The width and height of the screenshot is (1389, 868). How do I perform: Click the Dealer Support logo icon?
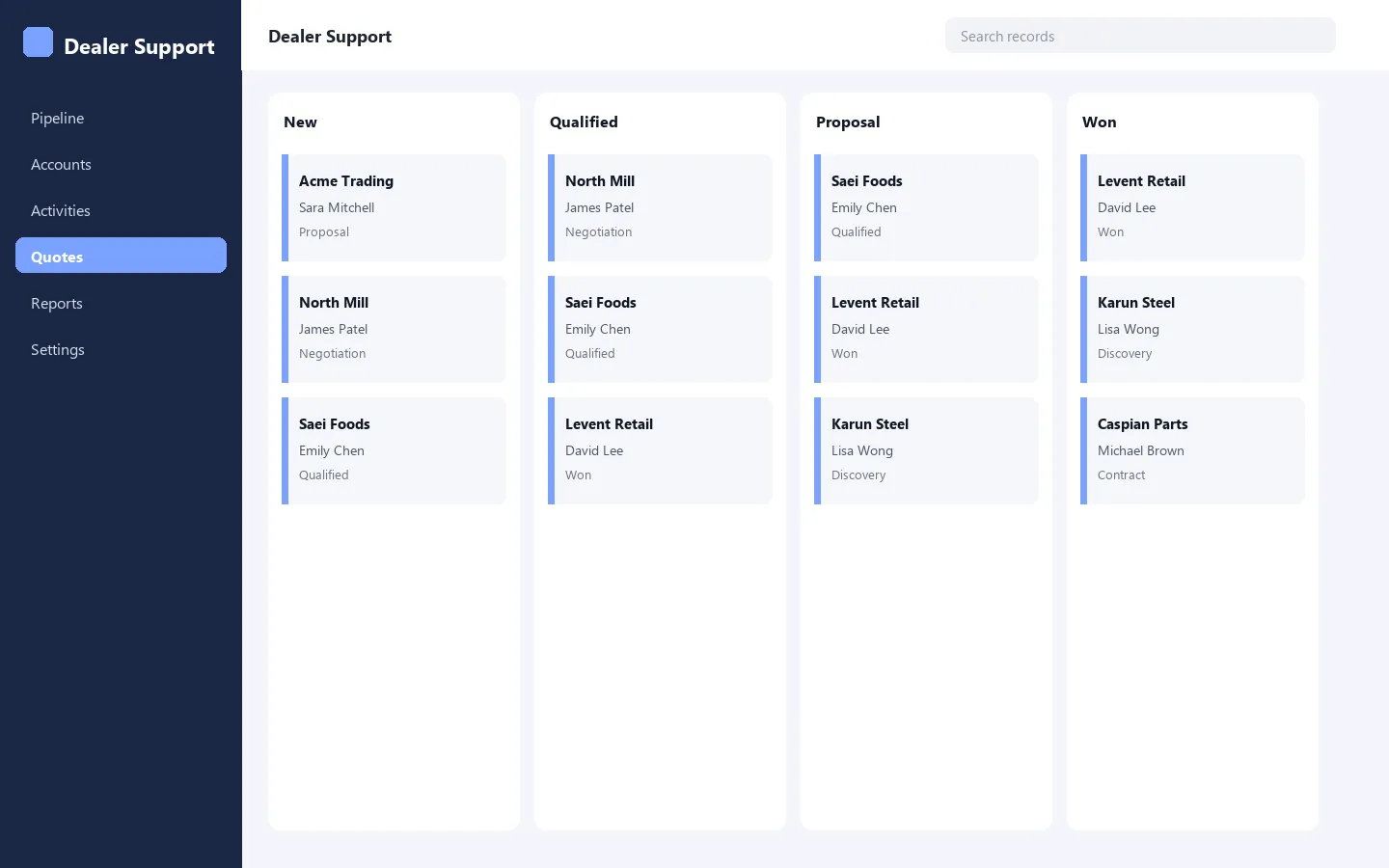(38, 42)
